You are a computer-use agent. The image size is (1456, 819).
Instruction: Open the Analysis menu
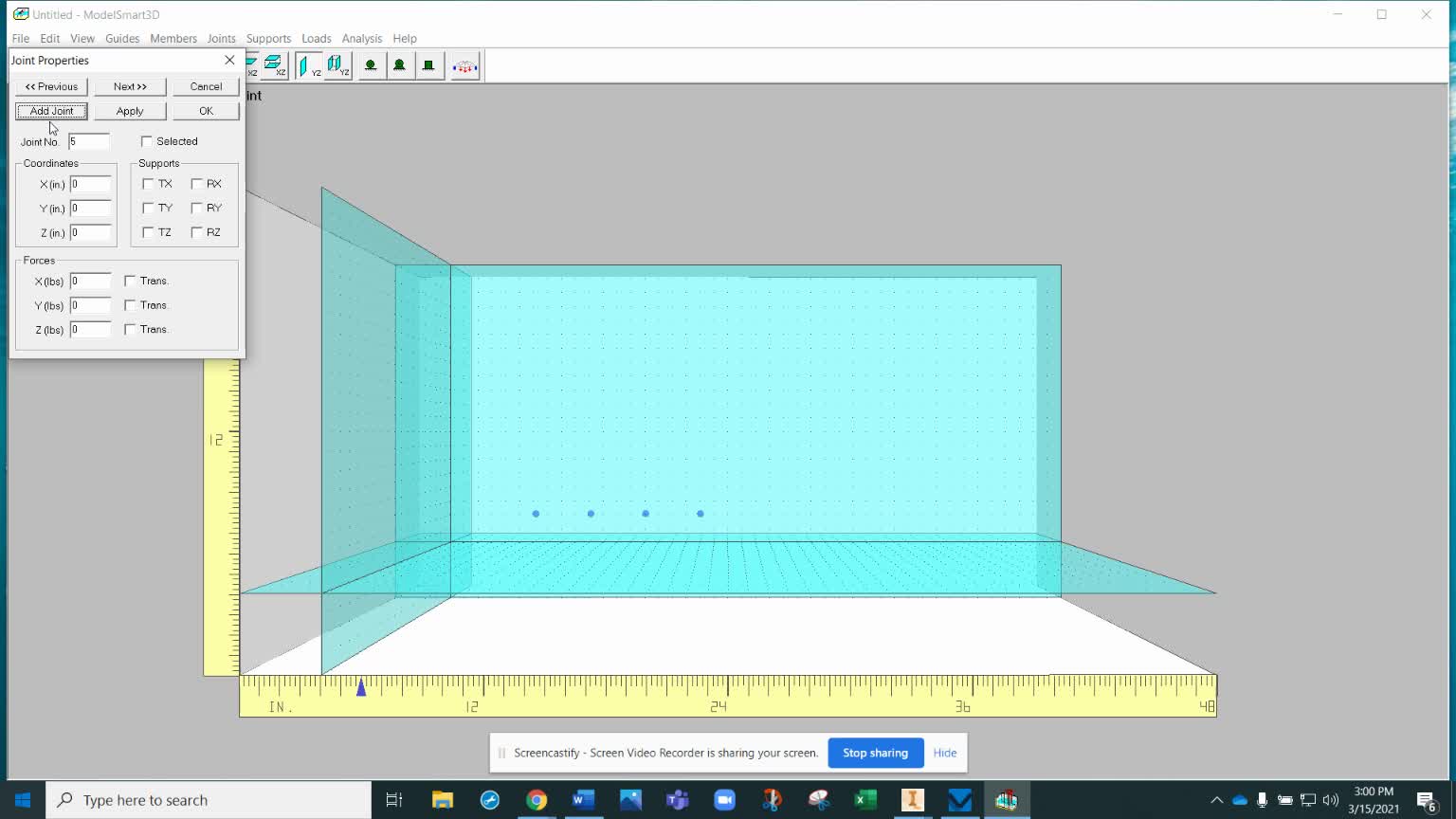[362, 38]
